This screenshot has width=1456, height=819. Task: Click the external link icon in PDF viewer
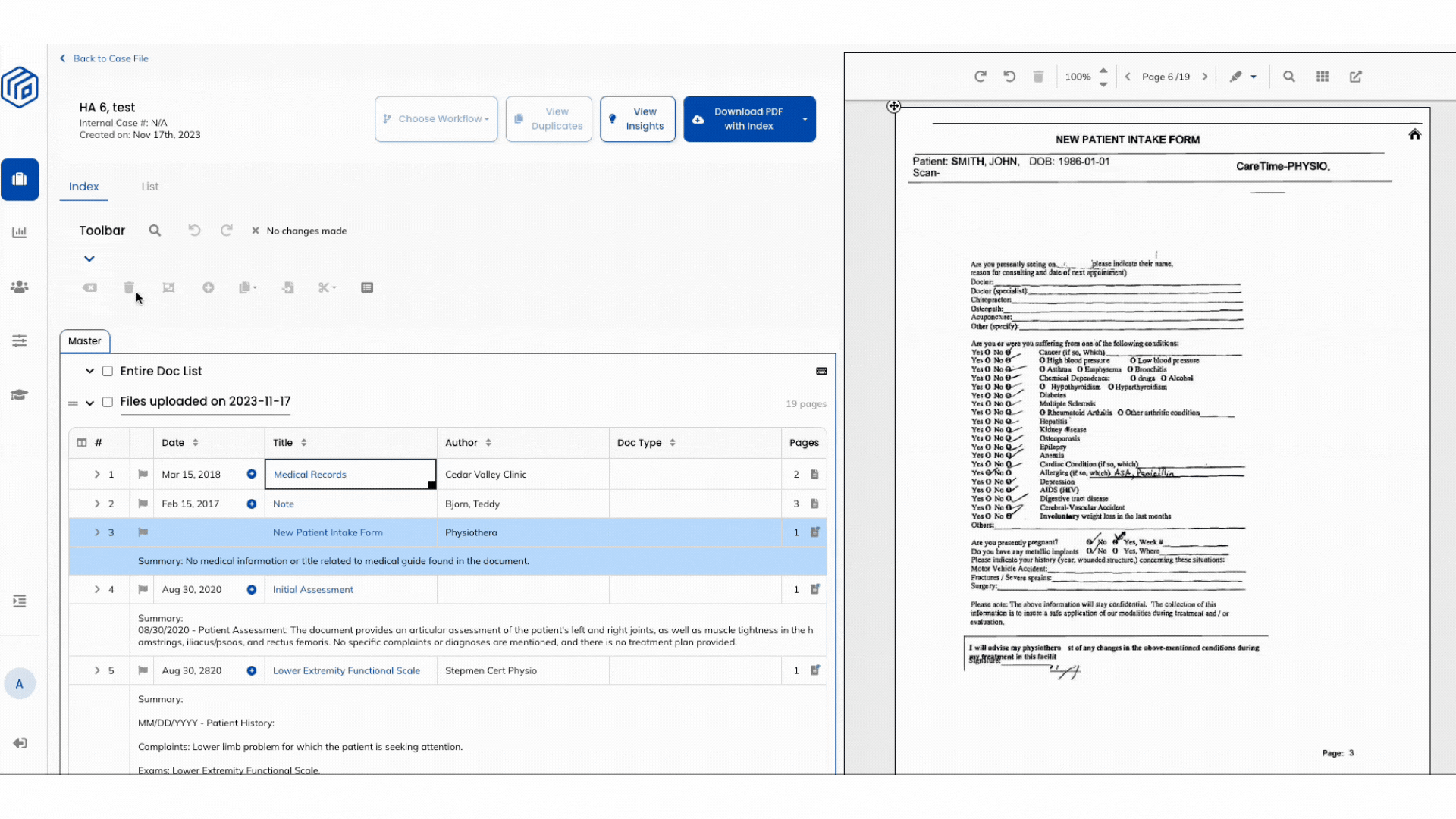point(1357,76)
